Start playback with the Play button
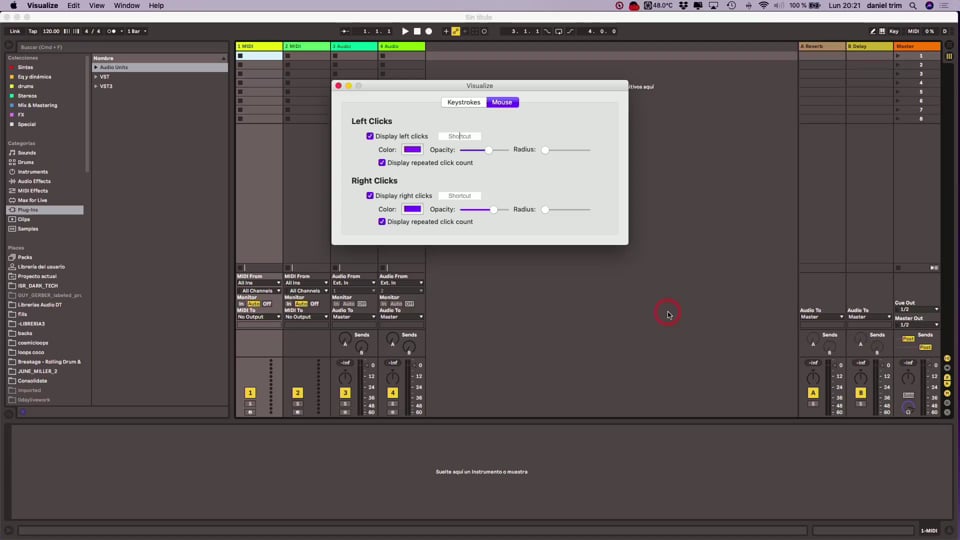The image size is (960, 540). click(405, 31)
